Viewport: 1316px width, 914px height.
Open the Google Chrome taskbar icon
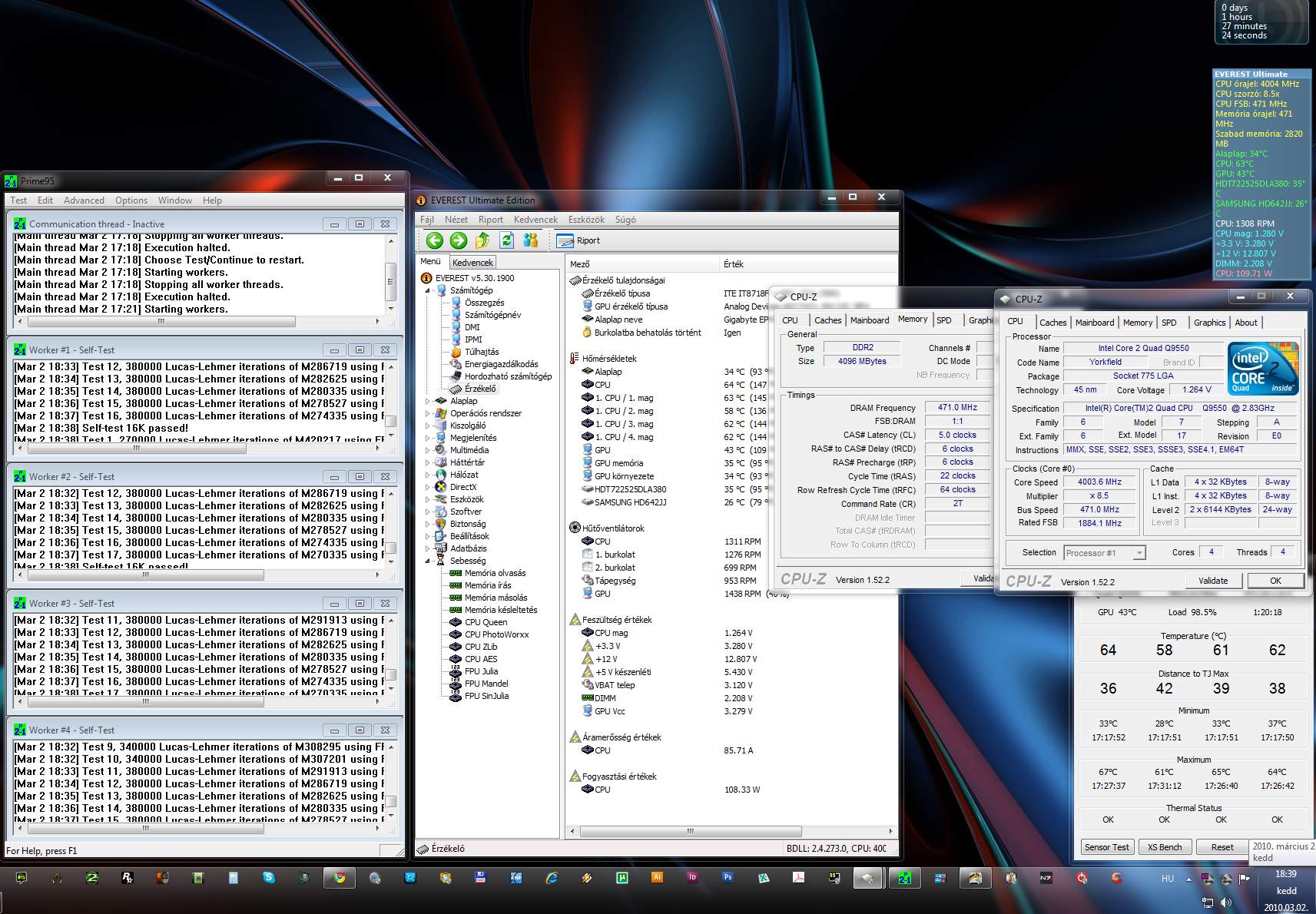click(339, 878)
